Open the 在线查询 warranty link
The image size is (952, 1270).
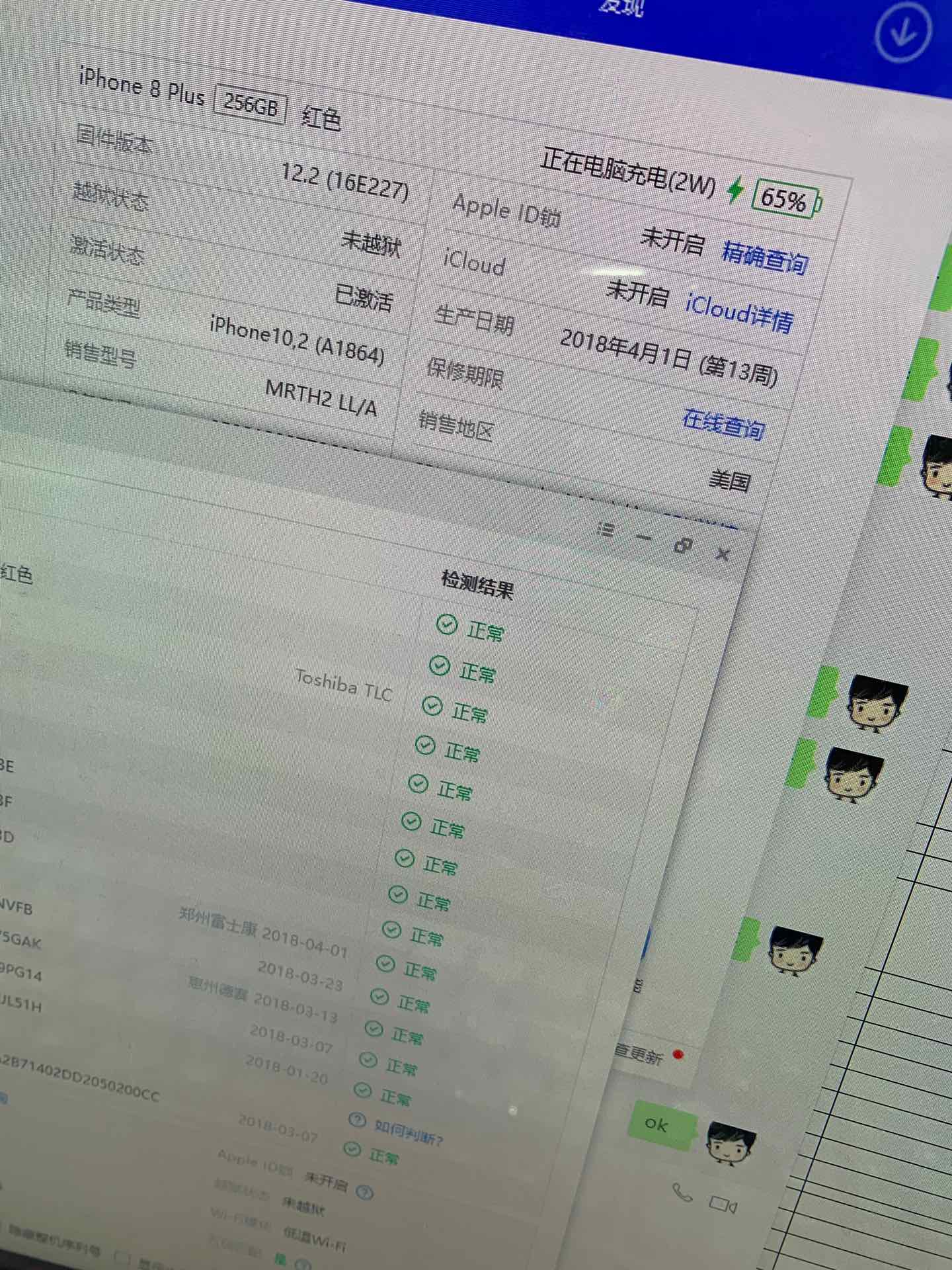[x=723, y=423]
